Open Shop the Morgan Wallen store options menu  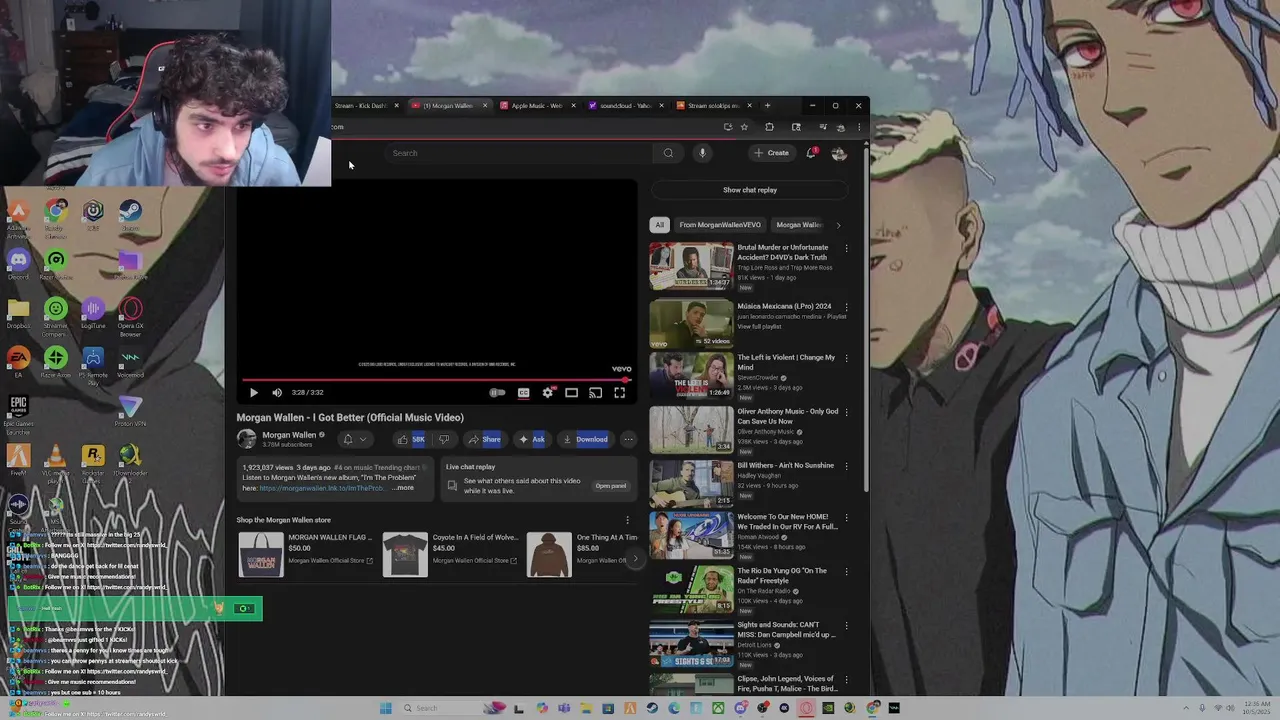click(628, 520)
